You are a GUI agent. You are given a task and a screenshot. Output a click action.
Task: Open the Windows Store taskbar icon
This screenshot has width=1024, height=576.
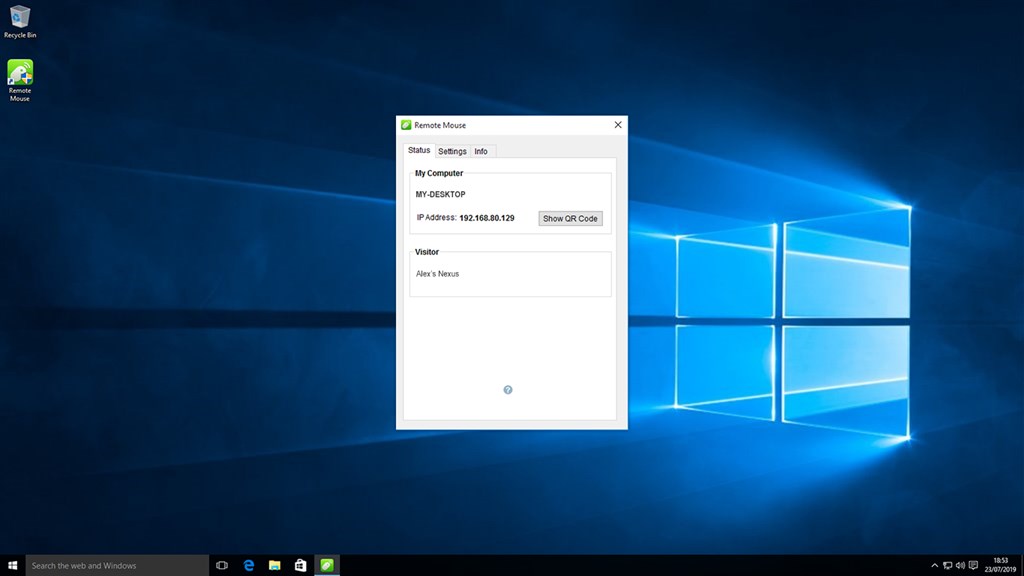(300, 566)
